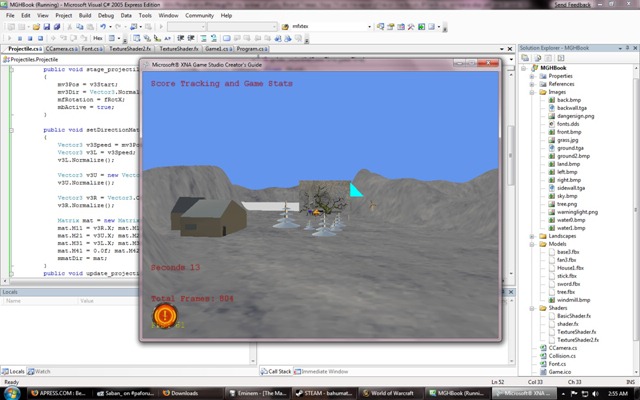Click Windows Start orb on taskbar

12,393
